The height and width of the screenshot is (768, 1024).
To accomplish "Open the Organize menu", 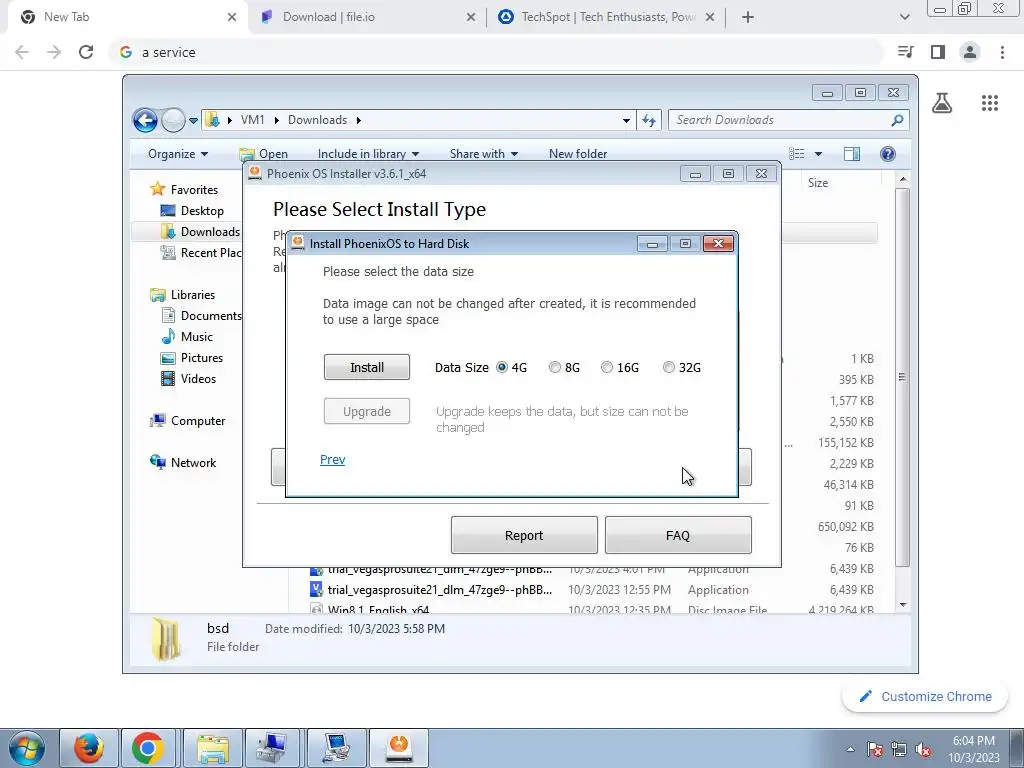I will click(x=178, y=154).
